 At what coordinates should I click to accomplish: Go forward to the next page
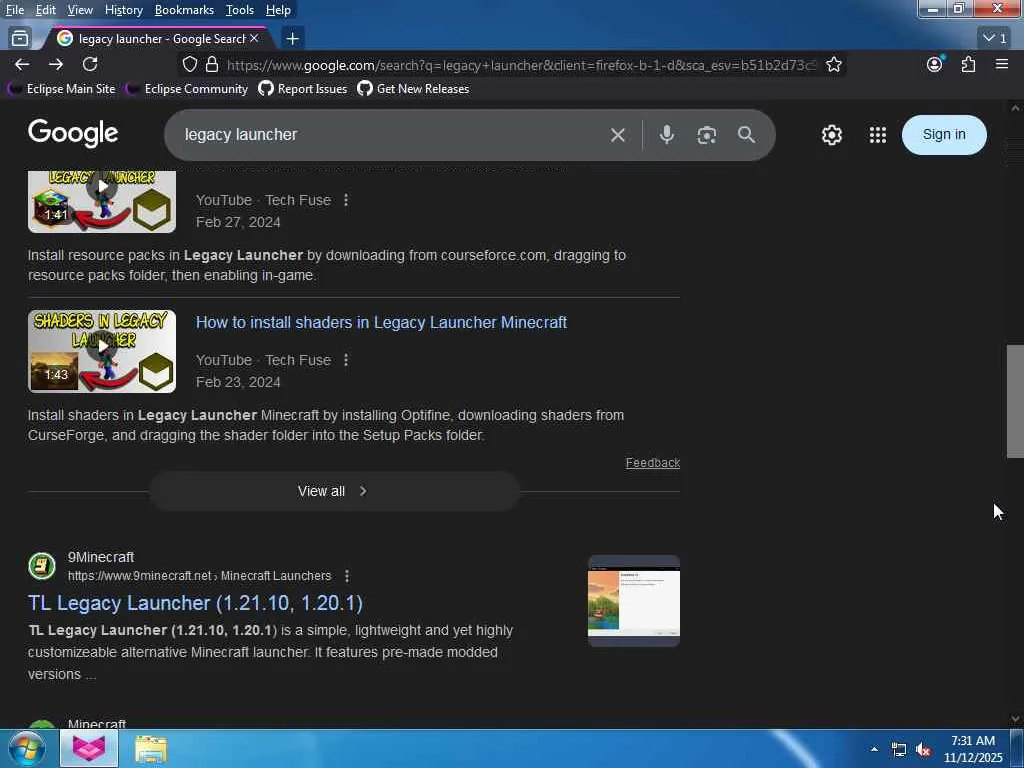(56, 64)
